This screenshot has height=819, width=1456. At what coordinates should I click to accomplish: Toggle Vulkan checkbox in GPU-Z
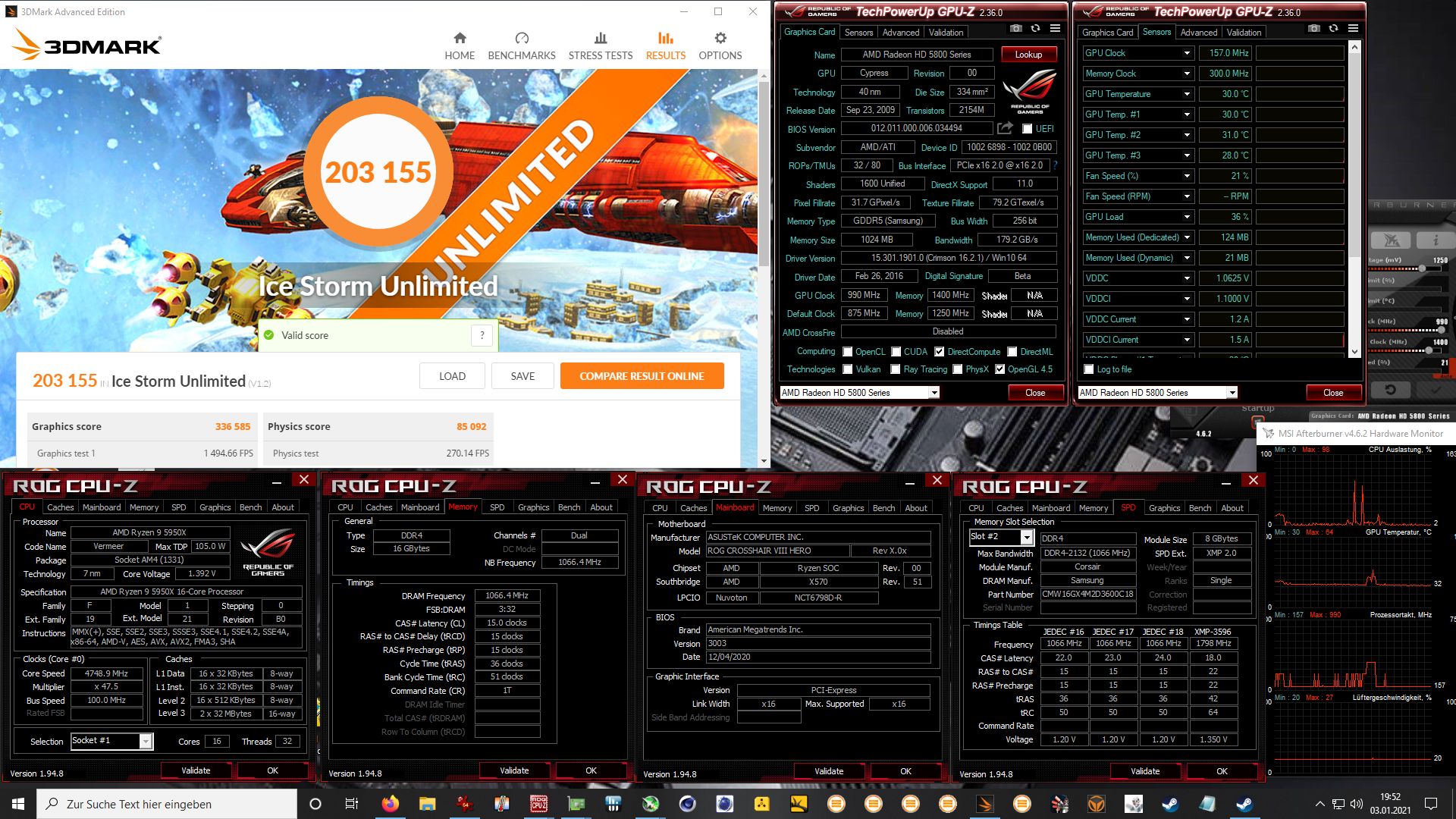[x=848, y=369]
